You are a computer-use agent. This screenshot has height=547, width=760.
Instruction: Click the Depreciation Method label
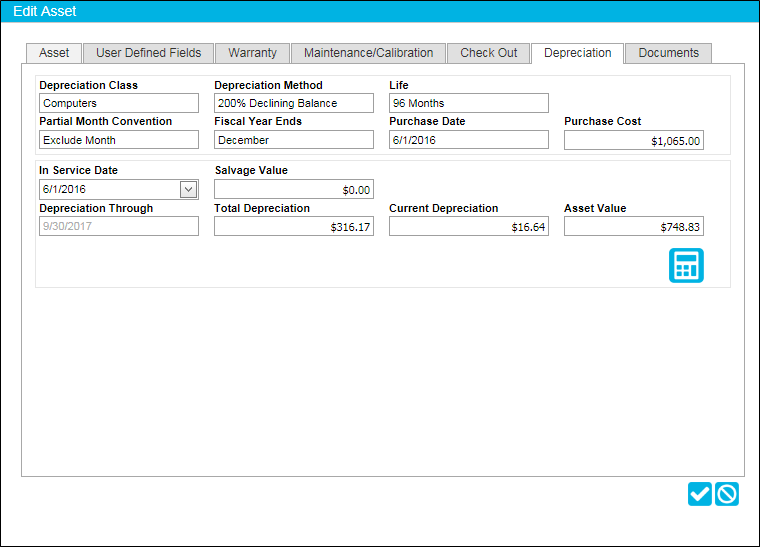tap(268, 85)
